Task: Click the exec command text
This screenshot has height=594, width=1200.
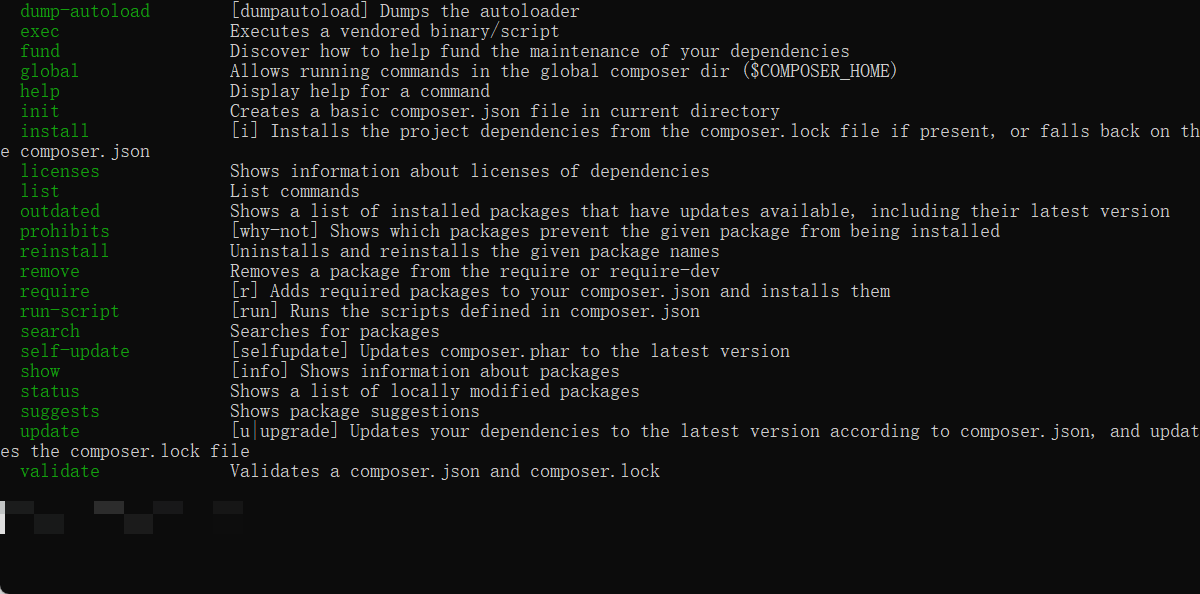Action: [40, 32]
